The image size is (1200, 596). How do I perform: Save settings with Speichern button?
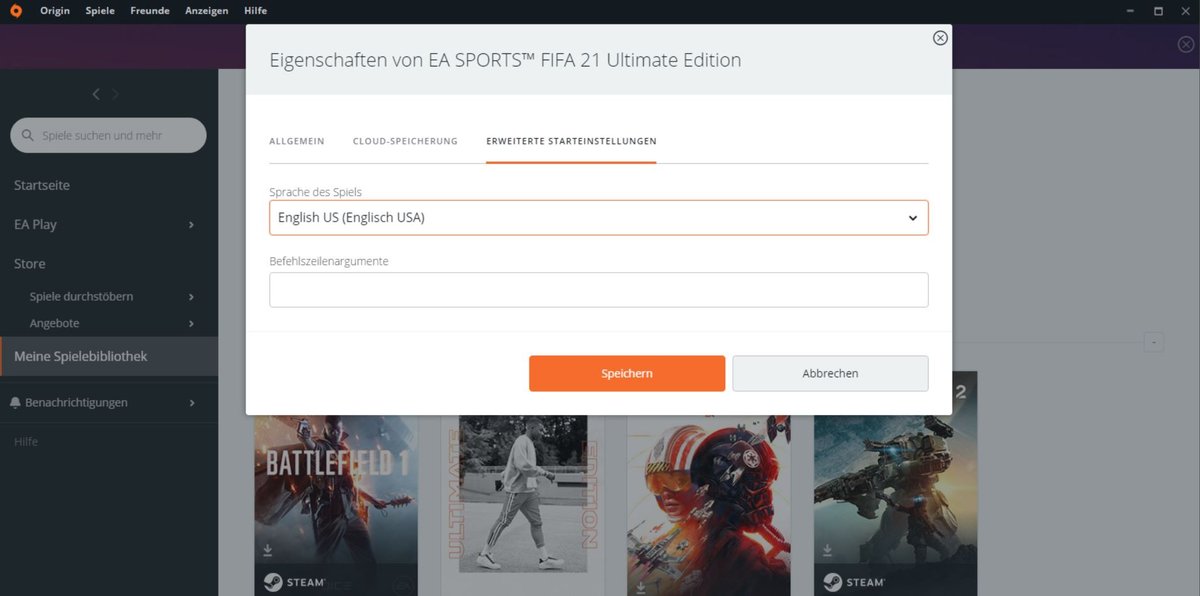pos(627,373)
